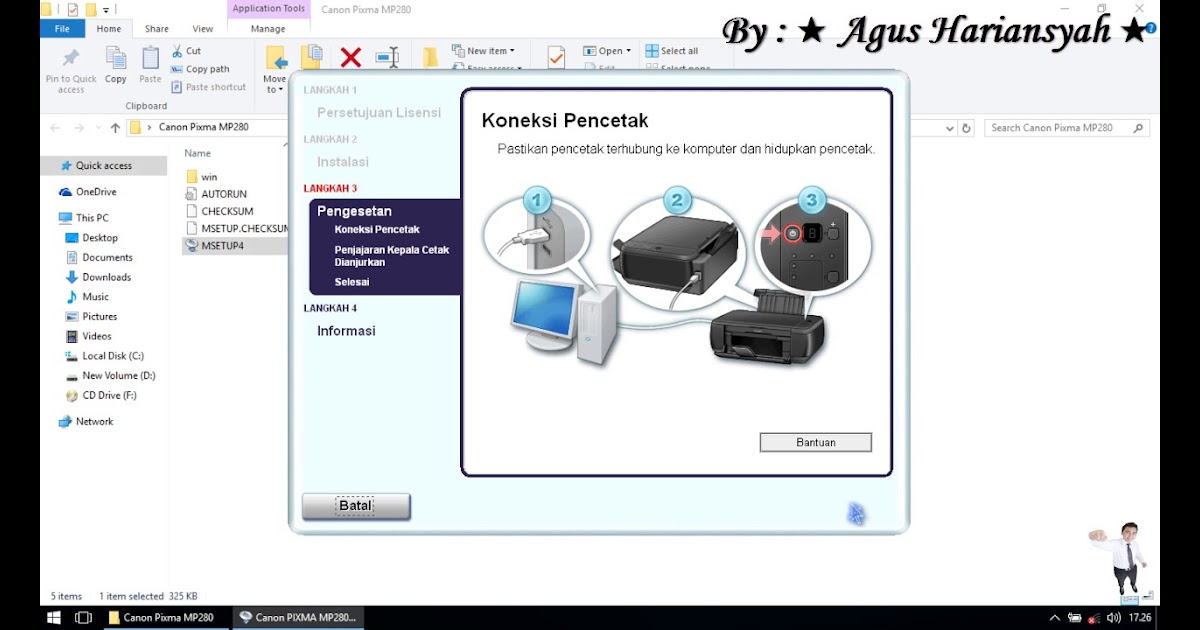The height and width of the screenshot is (630, 1200).
Task: Click the Properties quick access toolbar icon
Action: tap(72, 9)
